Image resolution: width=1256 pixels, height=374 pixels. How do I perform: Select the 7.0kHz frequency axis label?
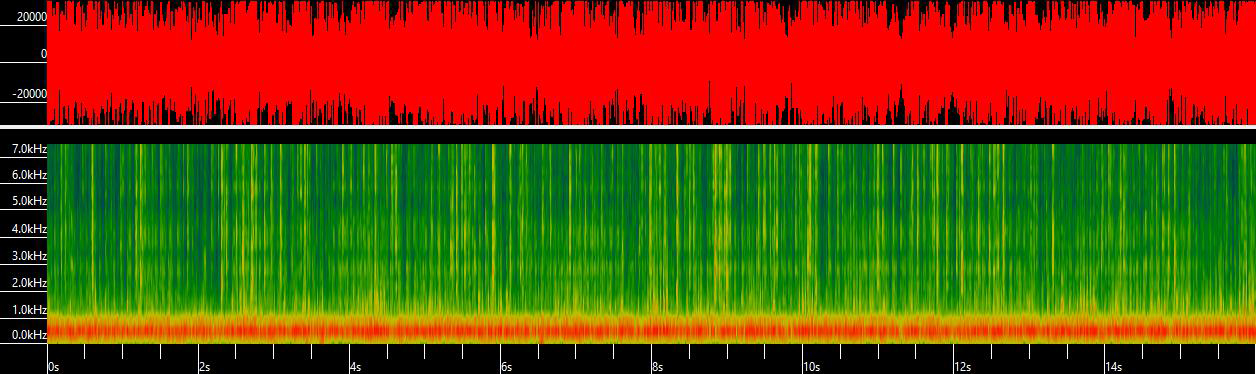coord(23,149)
